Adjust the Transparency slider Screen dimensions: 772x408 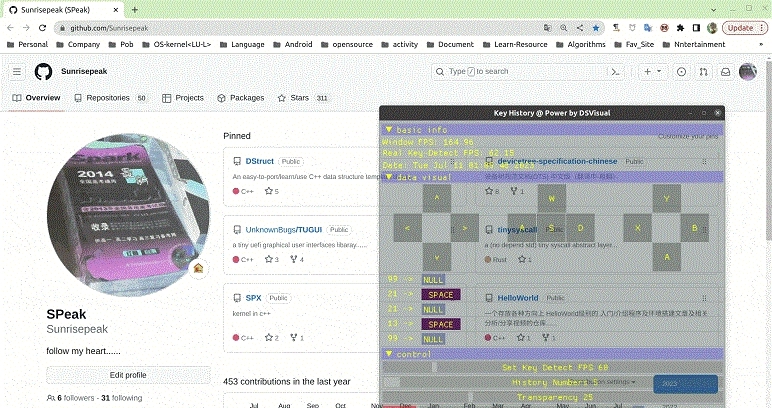[x=552, y=397]
